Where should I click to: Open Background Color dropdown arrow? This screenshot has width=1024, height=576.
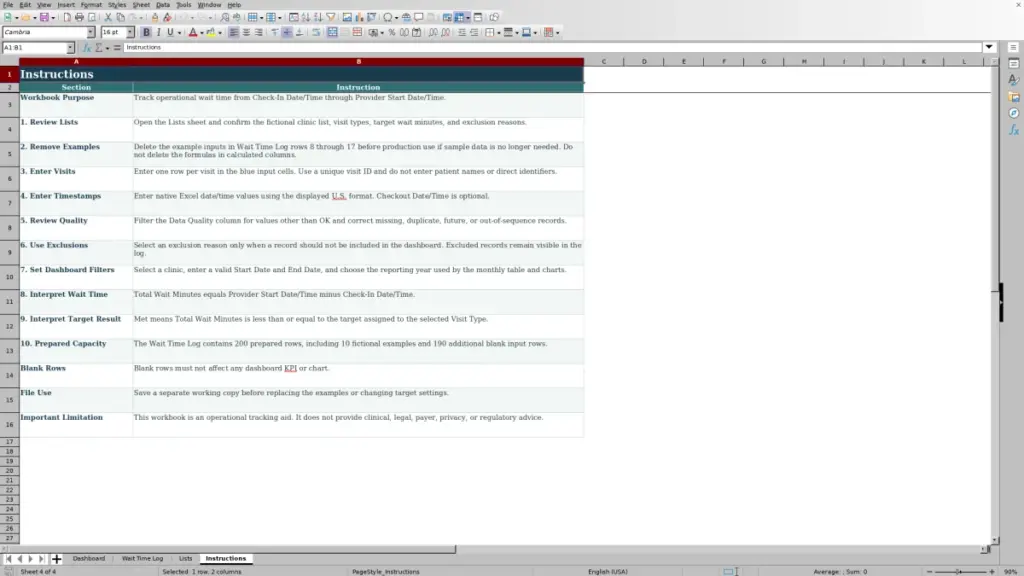pyautogui.click(x=219, y=33)
